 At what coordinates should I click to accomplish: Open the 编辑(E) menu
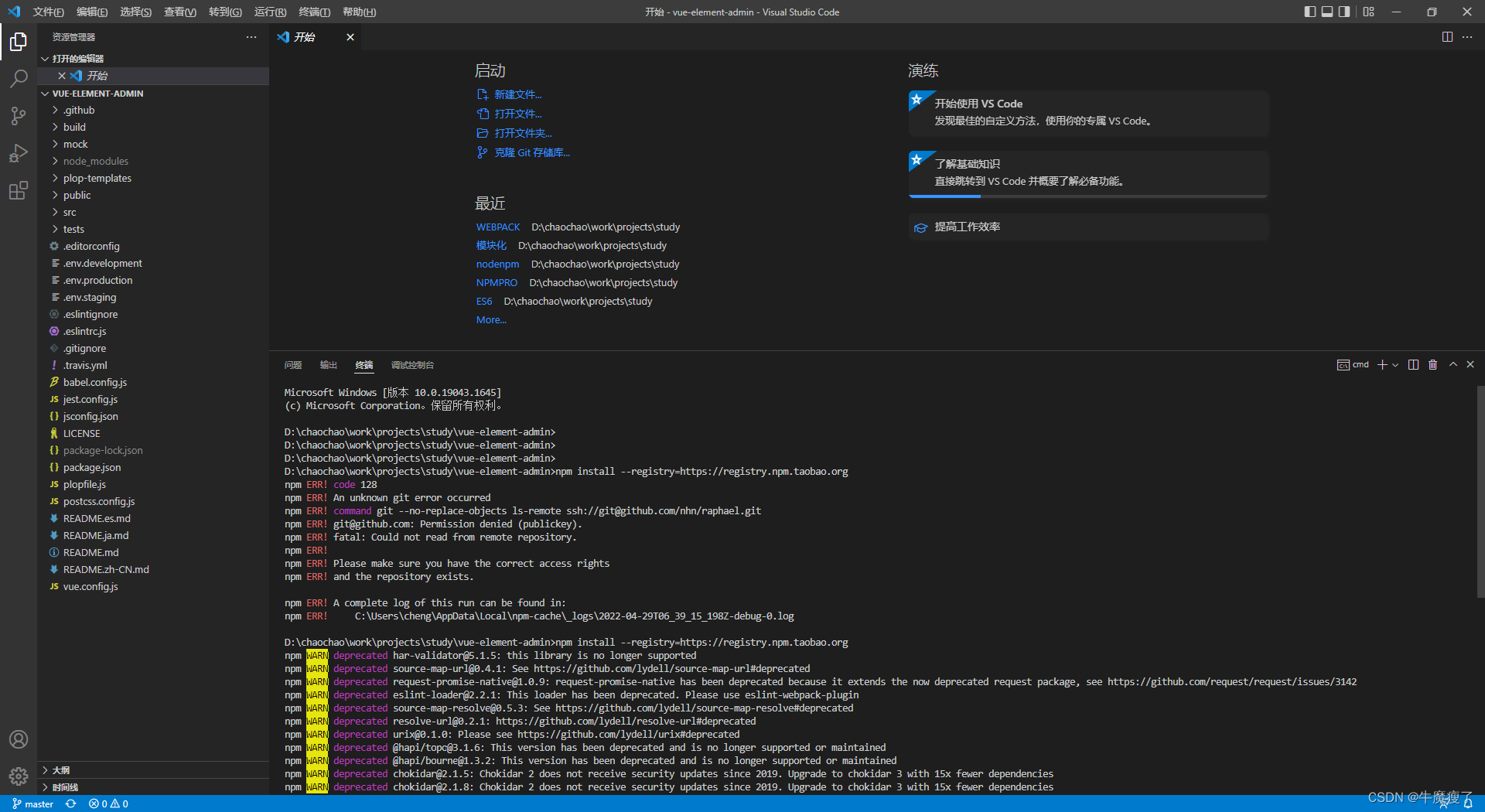point(92,12)
